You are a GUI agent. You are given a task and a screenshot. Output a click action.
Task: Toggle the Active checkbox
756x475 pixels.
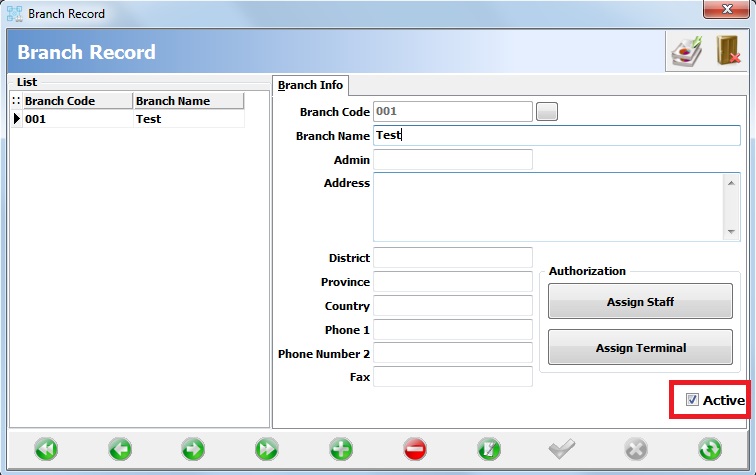pyautogui.click(x=692, y=400)
